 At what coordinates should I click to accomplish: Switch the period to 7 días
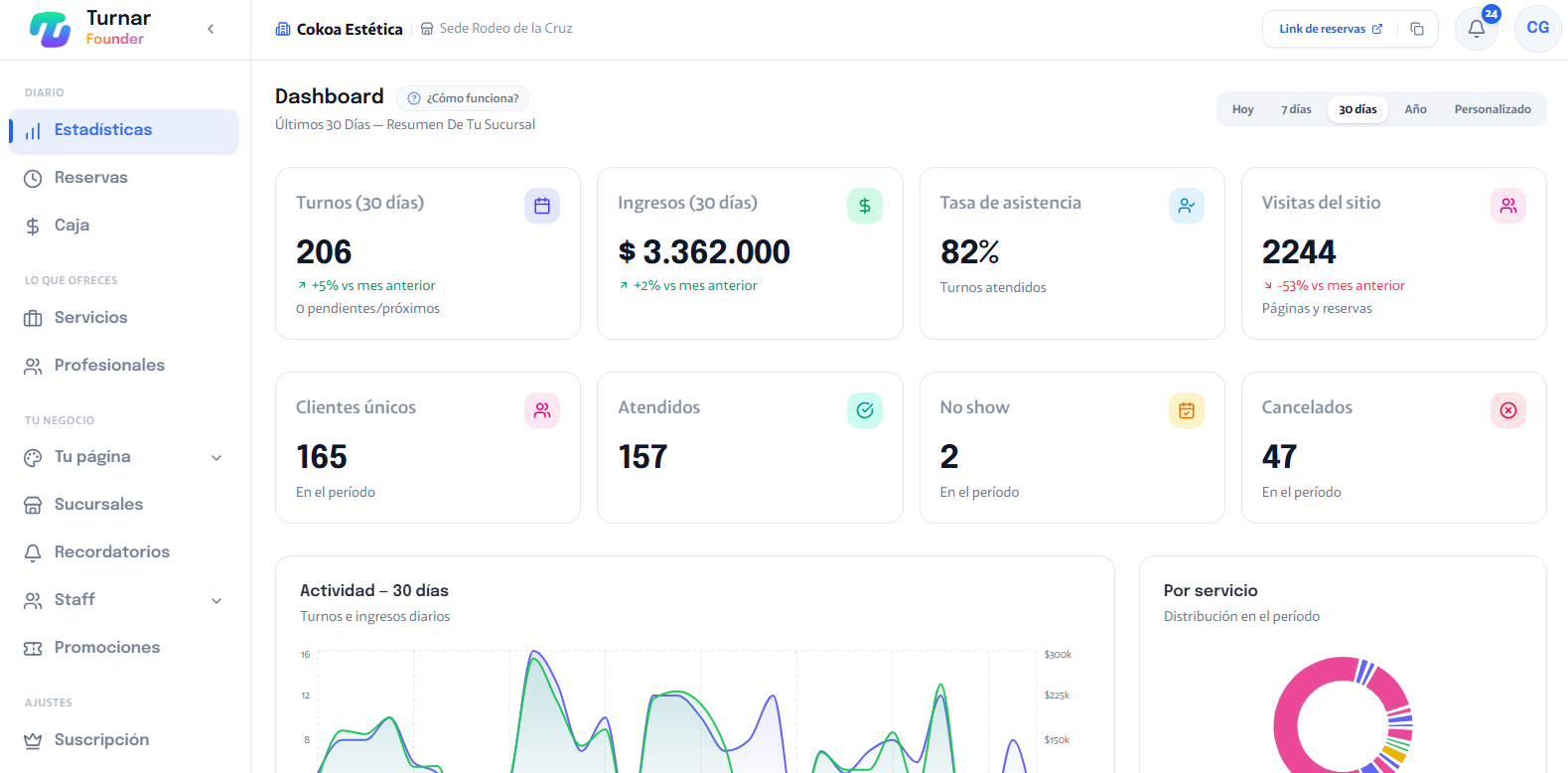click(x=1296, y=109)
